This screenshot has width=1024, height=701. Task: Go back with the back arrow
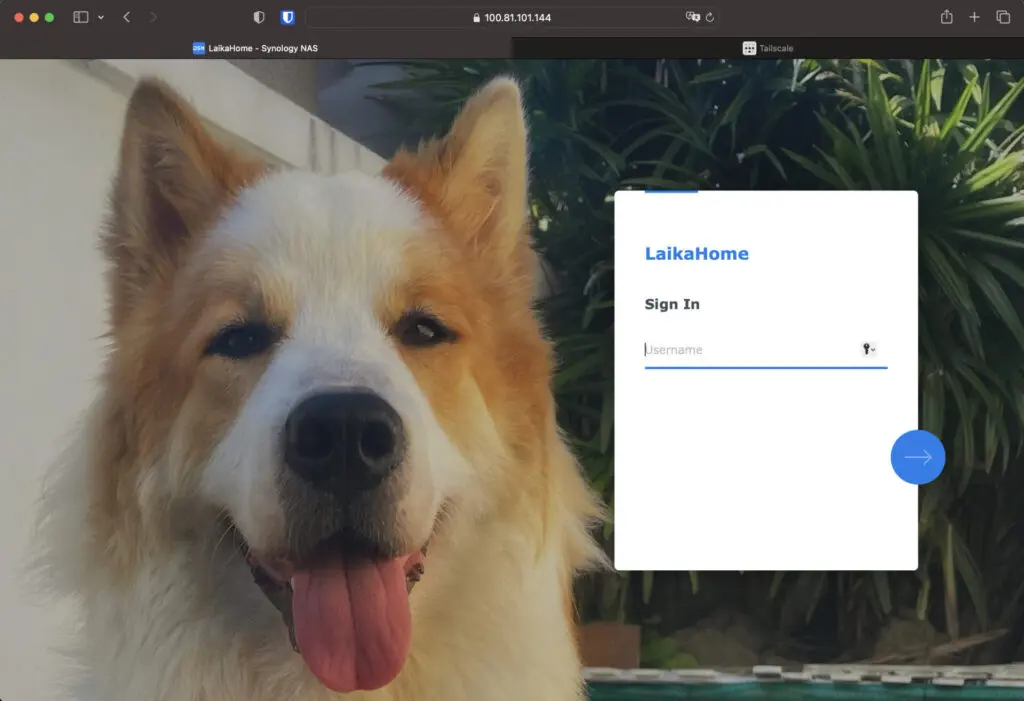pyautogui.click(x=127, y=17)
